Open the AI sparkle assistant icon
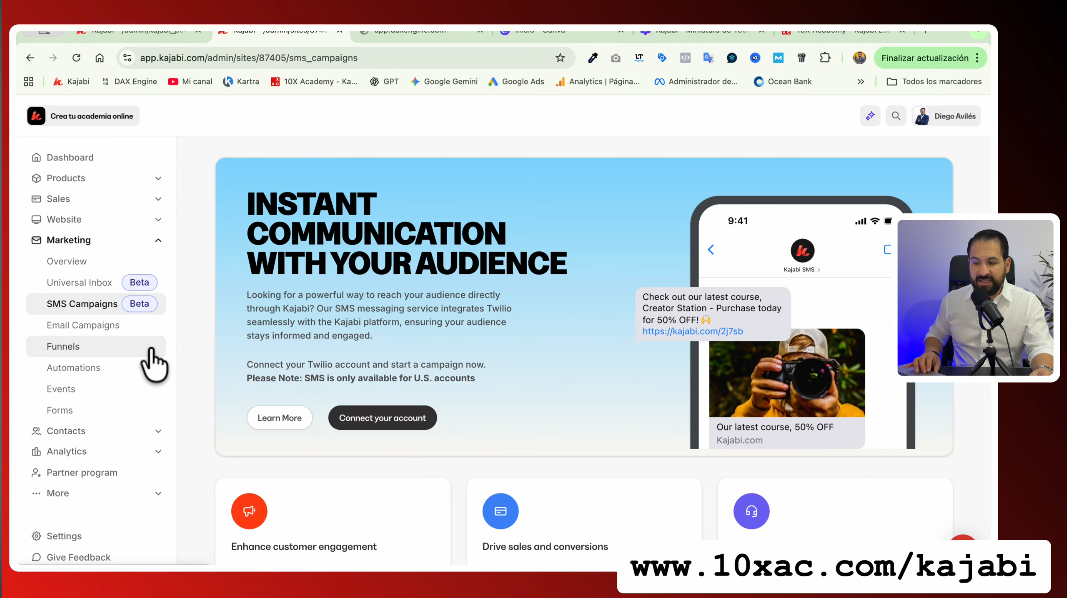 click(x=870, y=116)
